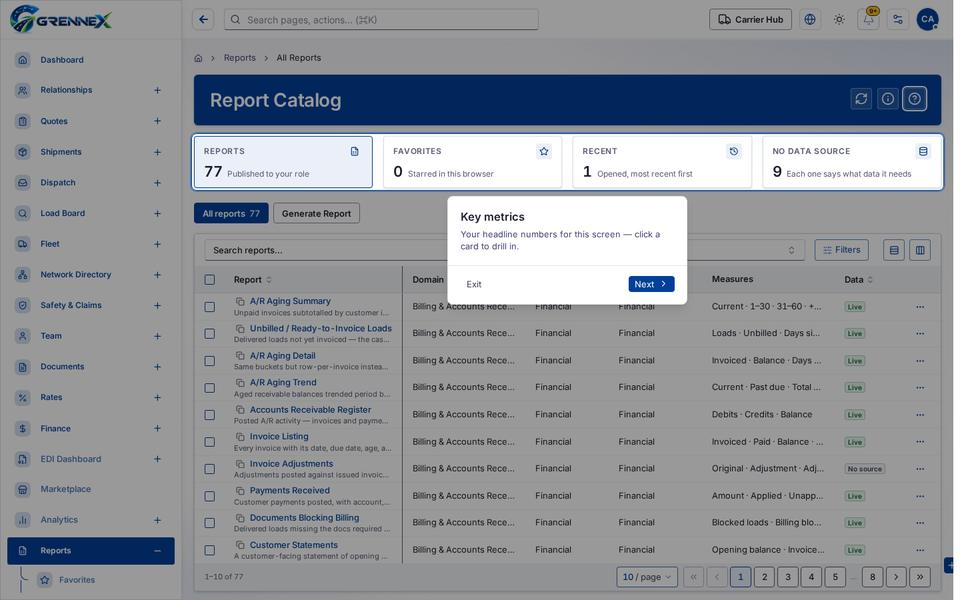
Task: Open the 10 / page size dropdown
Action: point(647,577)
